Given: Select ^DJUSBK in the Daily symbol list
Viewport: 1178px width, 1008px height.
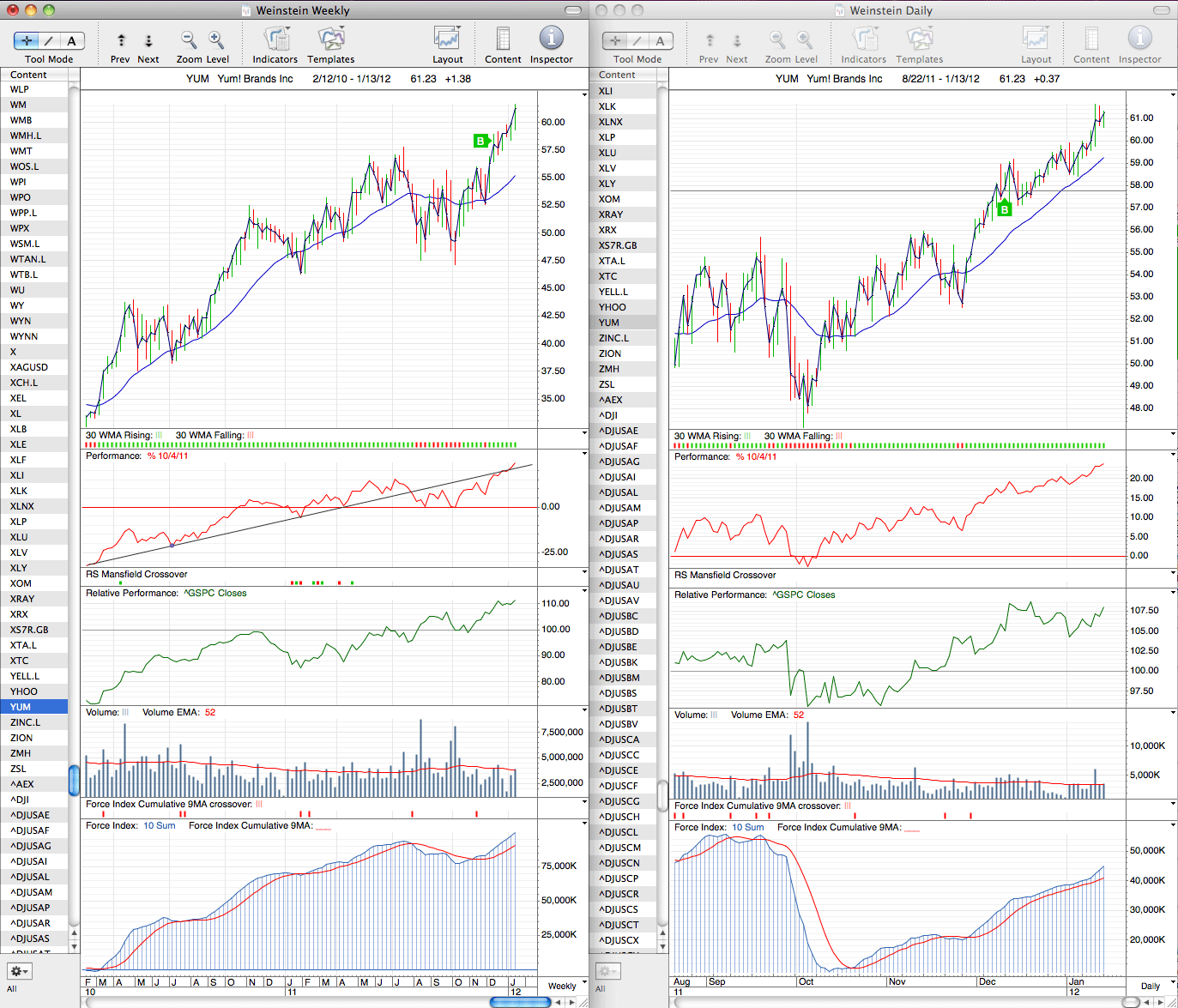Looking at the screenshot, I should click(x=623, y=662).
